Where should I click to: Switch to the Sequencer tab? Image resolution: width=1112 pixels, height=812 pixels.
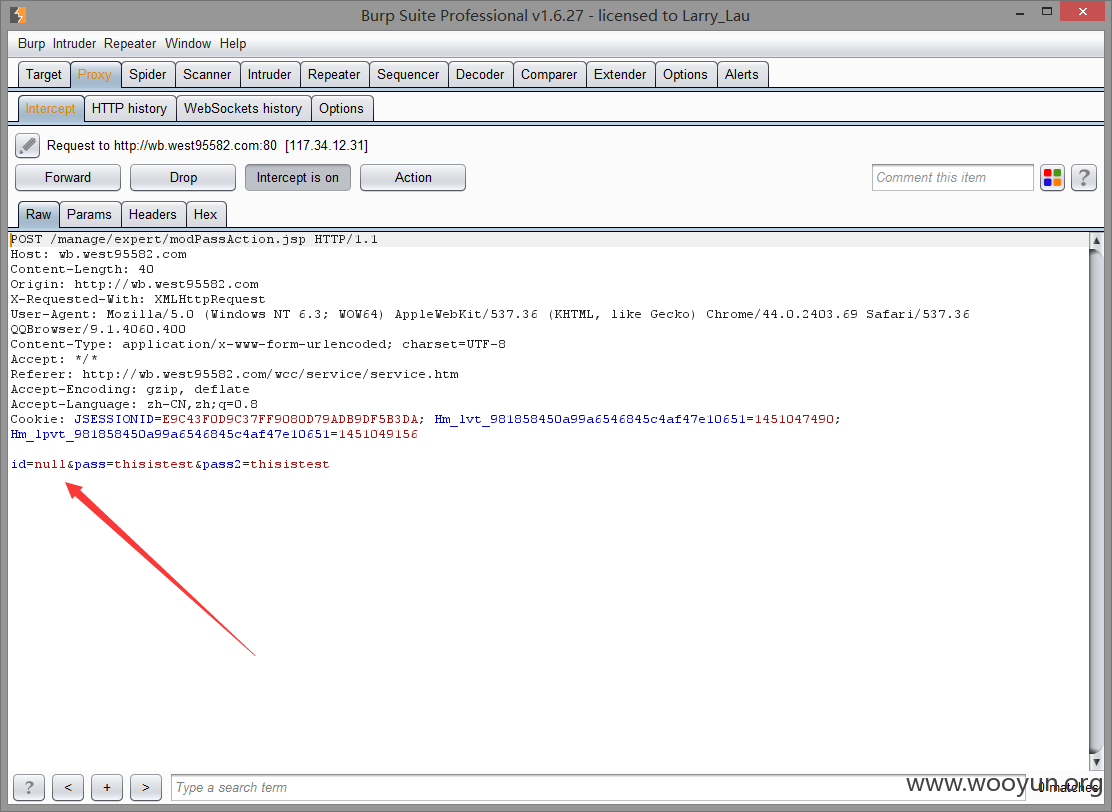point(408,74)
